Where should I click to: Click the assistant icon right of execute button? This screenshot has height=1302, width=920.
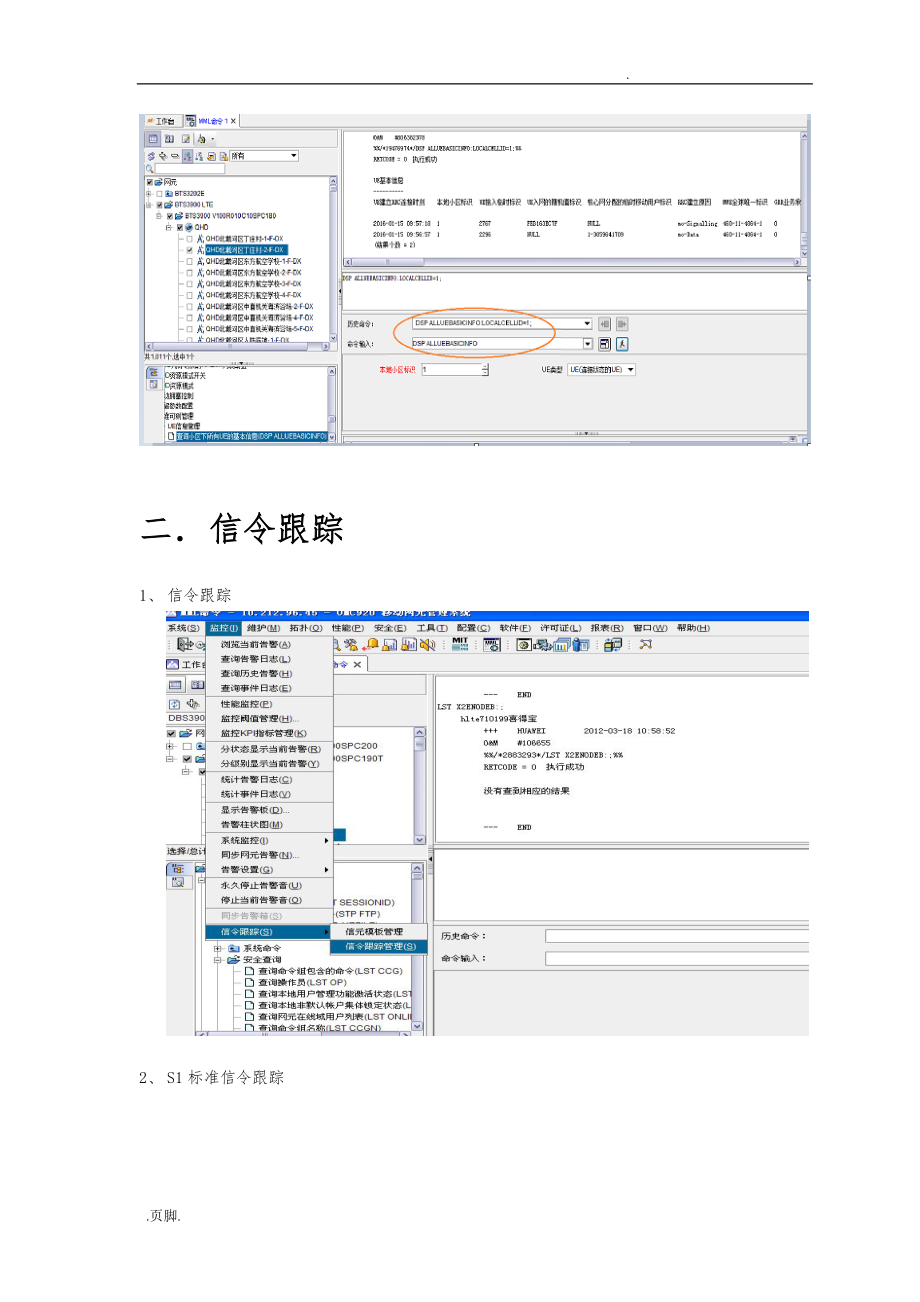[621, 343]
